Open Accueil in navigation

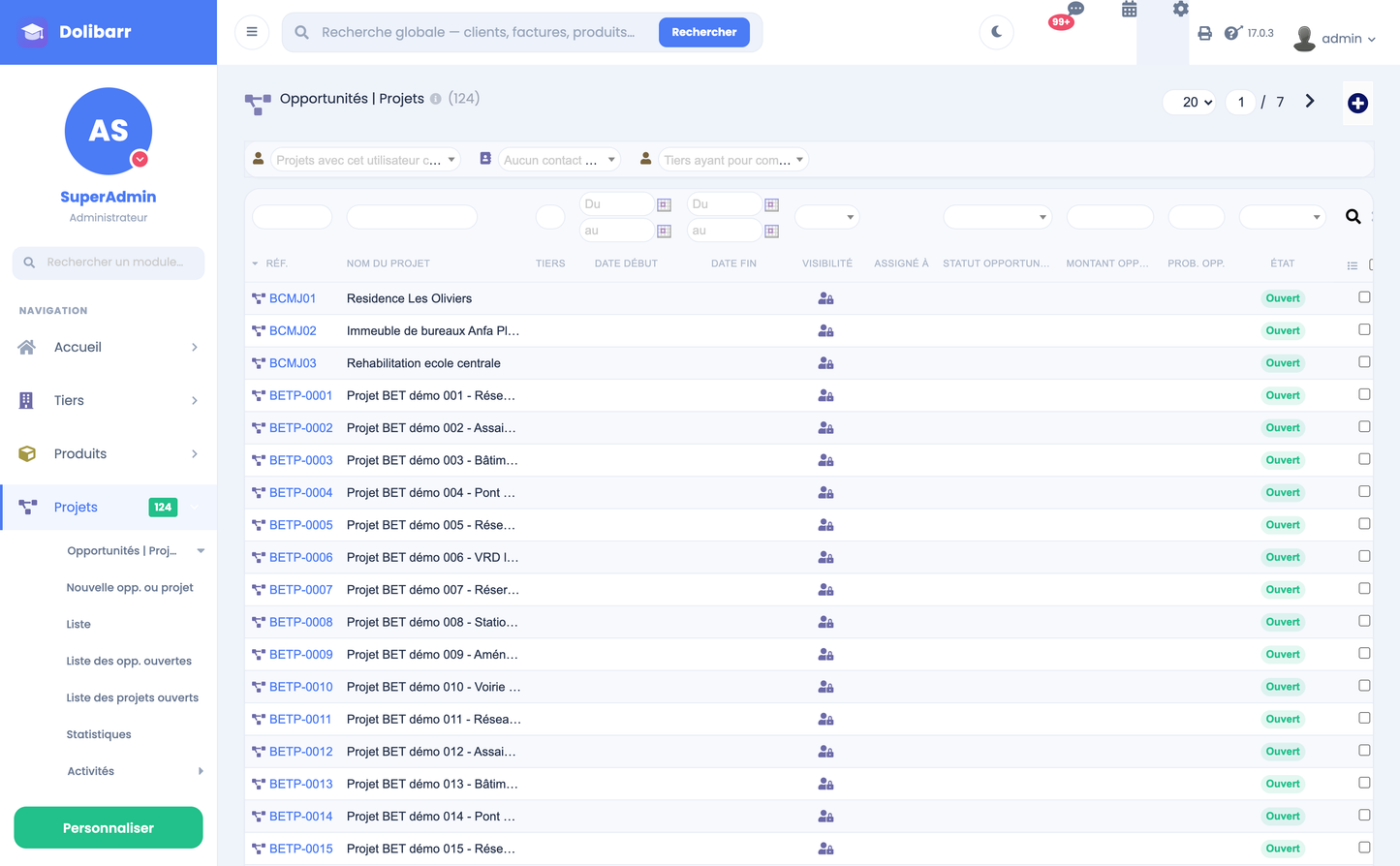109,347
